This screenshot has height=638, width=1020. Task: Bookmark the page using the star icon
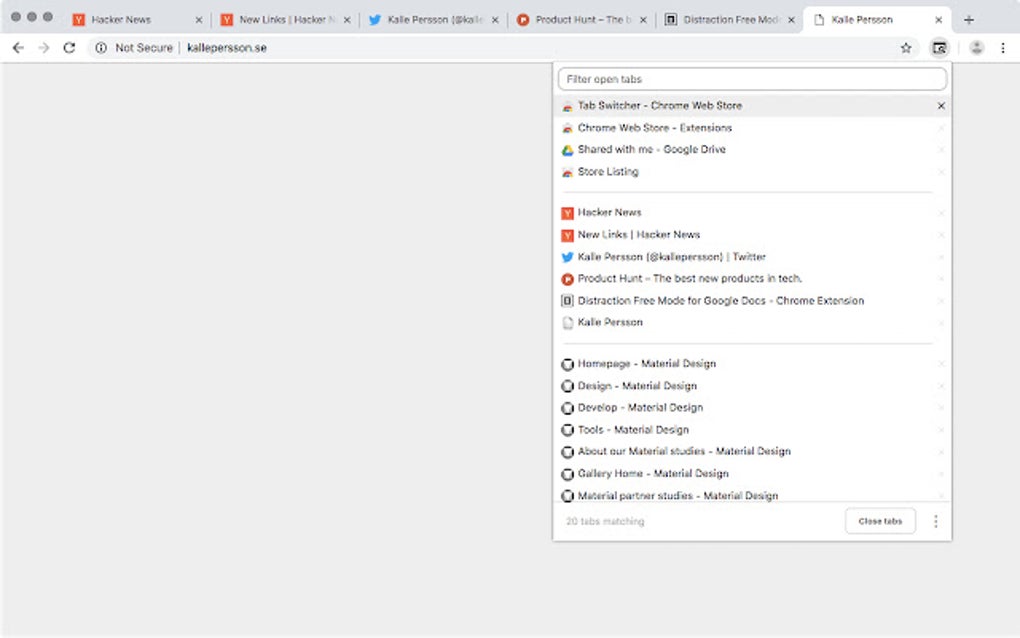[905, 47]
